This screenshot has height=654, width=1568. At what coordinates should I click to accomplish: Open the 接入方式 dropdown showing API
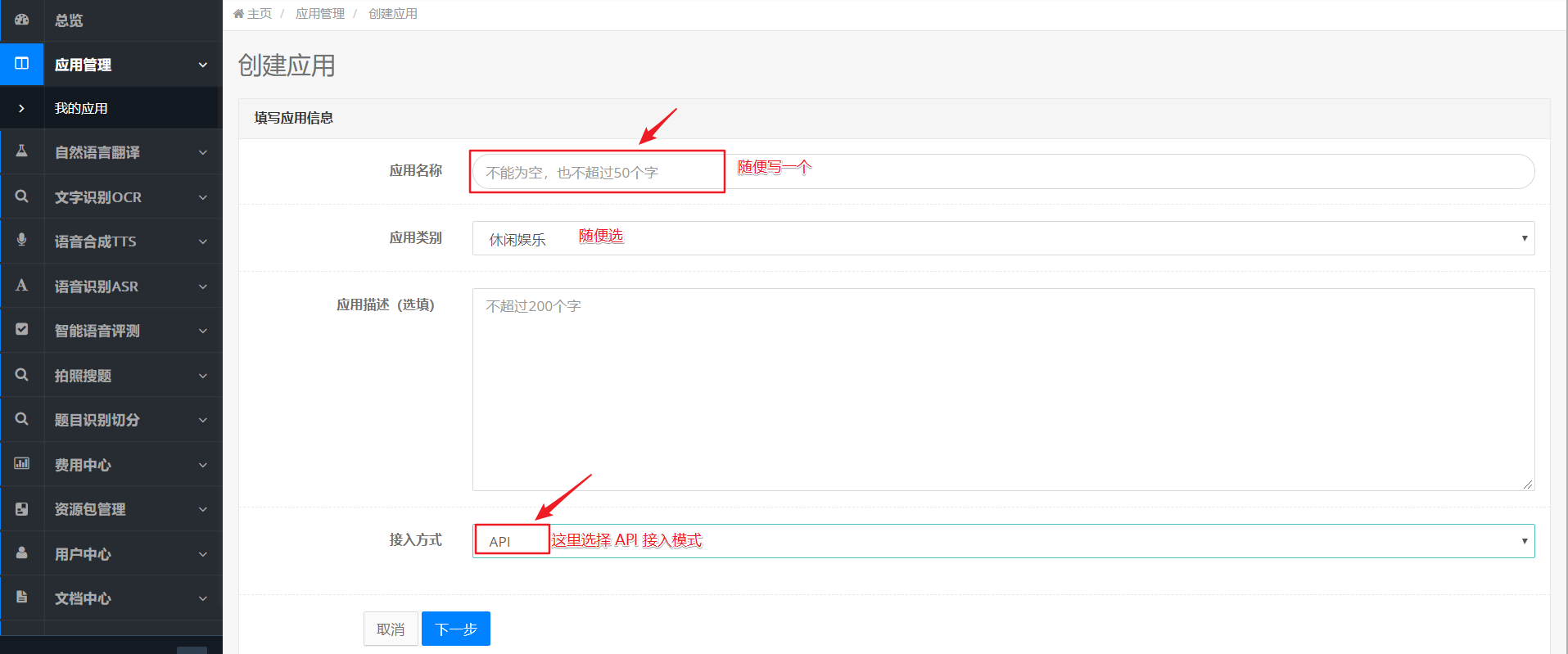click(x=1003, y=541)
